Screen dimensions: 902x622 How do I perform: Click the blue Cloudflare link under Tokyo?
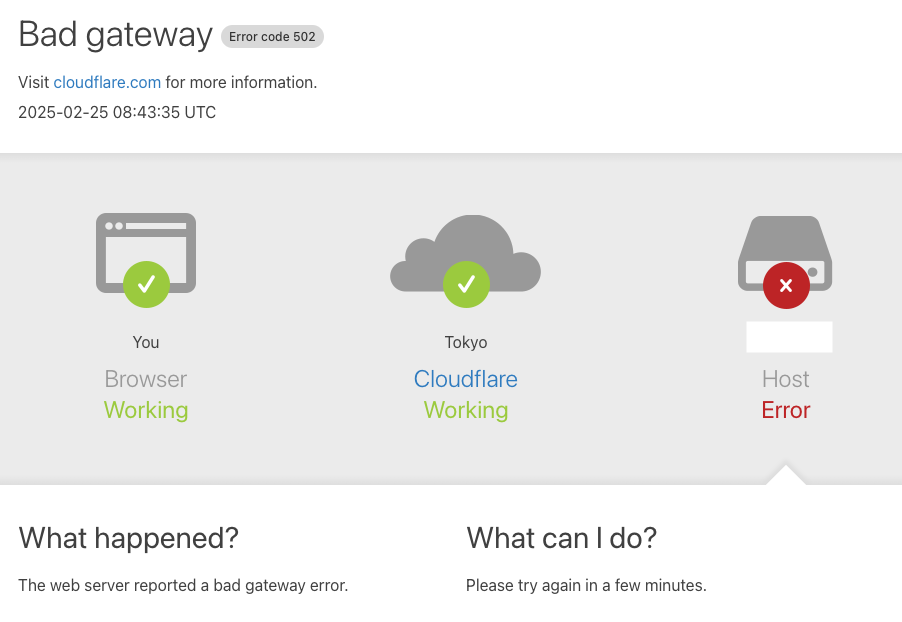click(466, 379)
